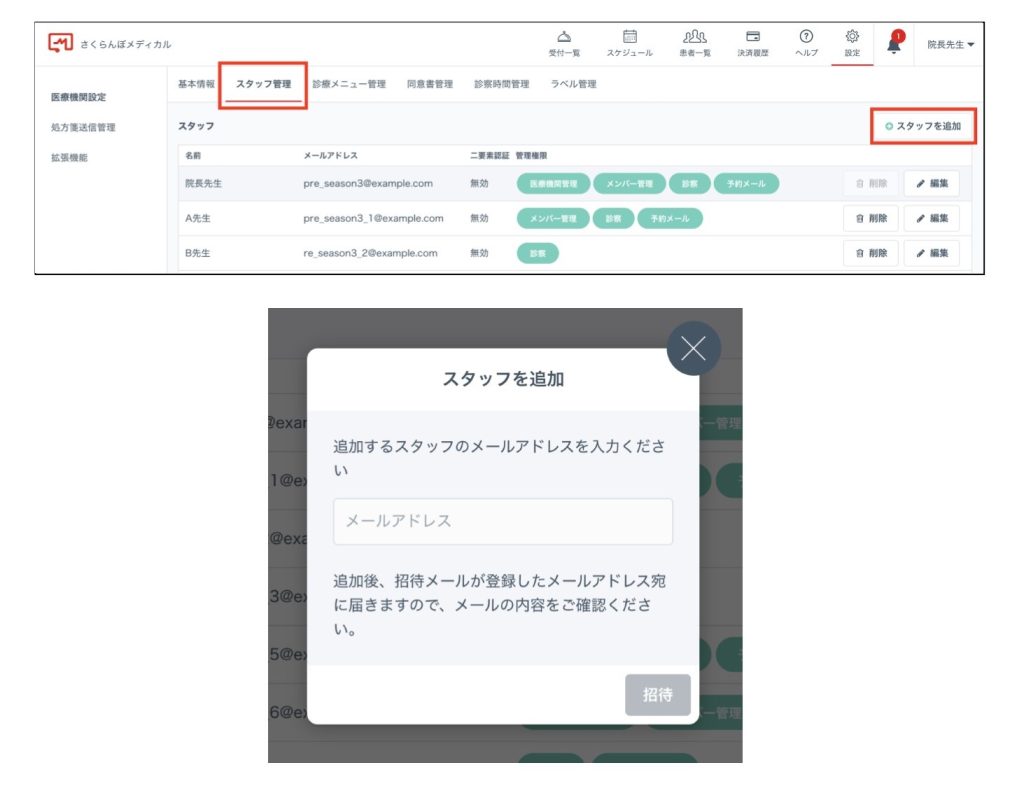1024x791 pixels.
Task: Select the 診察時間管理 tab
Action: 501,84
